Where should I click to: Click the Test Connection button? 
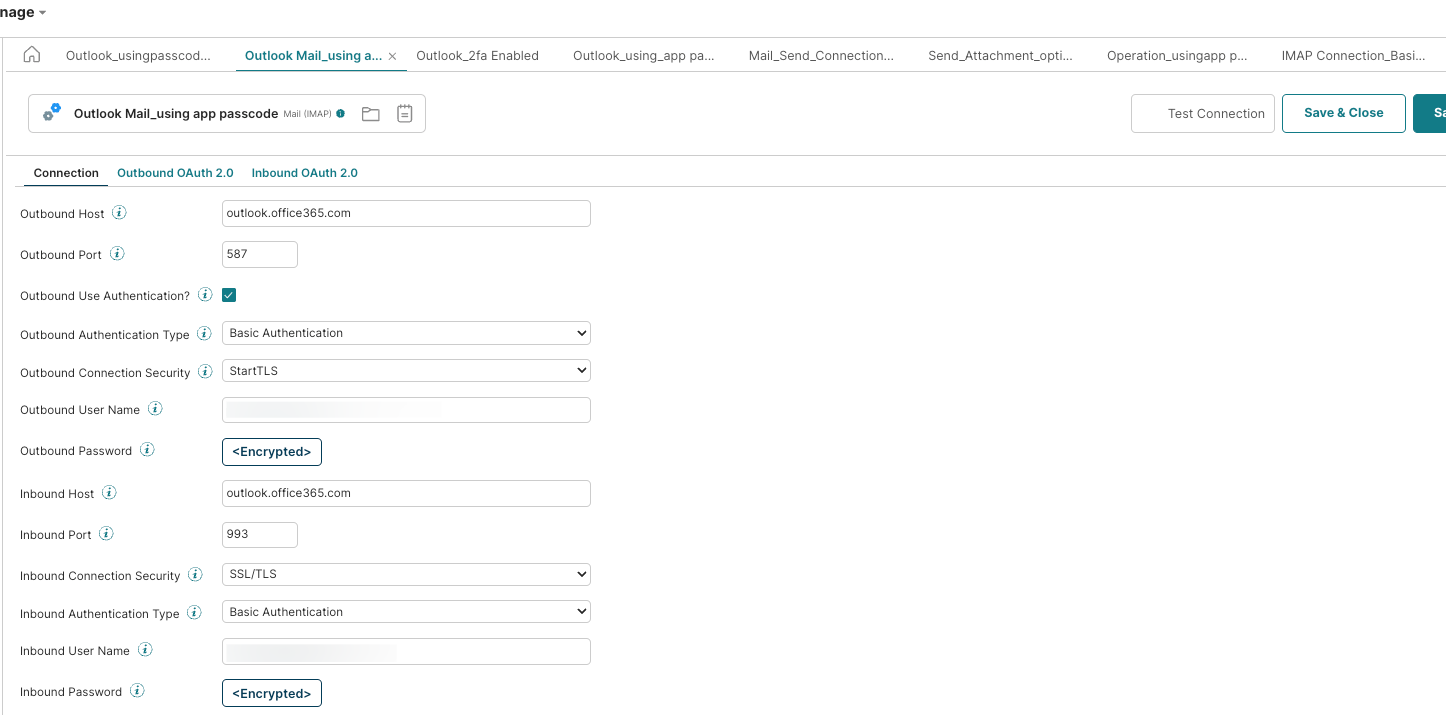pos(1202,113)
